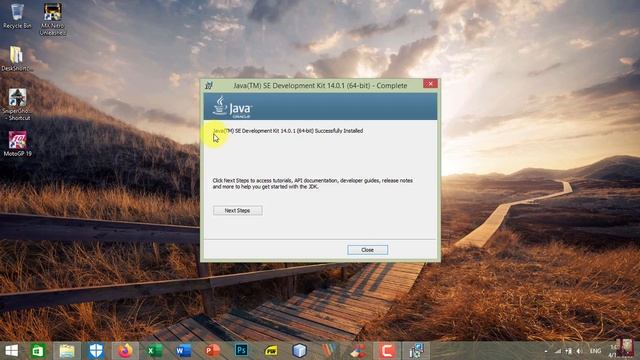Select the MX Nitro Unleashed desktop shortcut
The image size is (640, 360).
[53, 19]
